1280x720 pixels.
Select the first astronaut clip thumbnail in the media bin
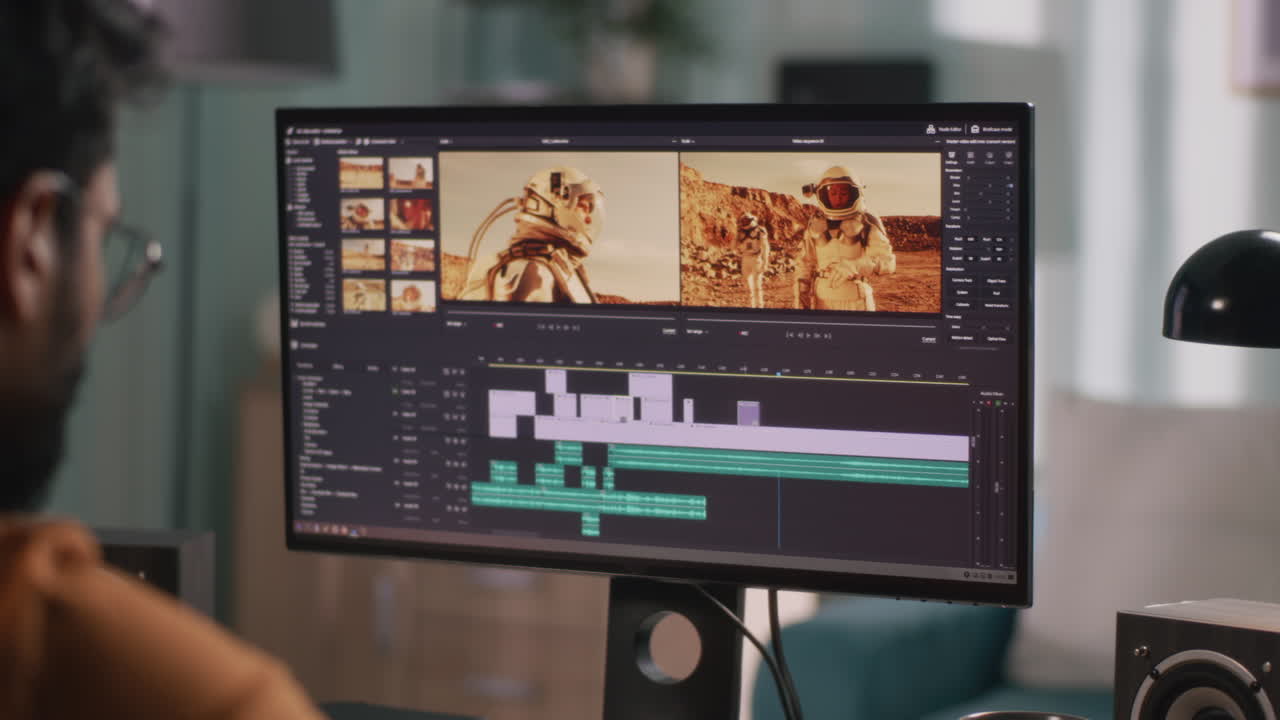tap(360, 174)
